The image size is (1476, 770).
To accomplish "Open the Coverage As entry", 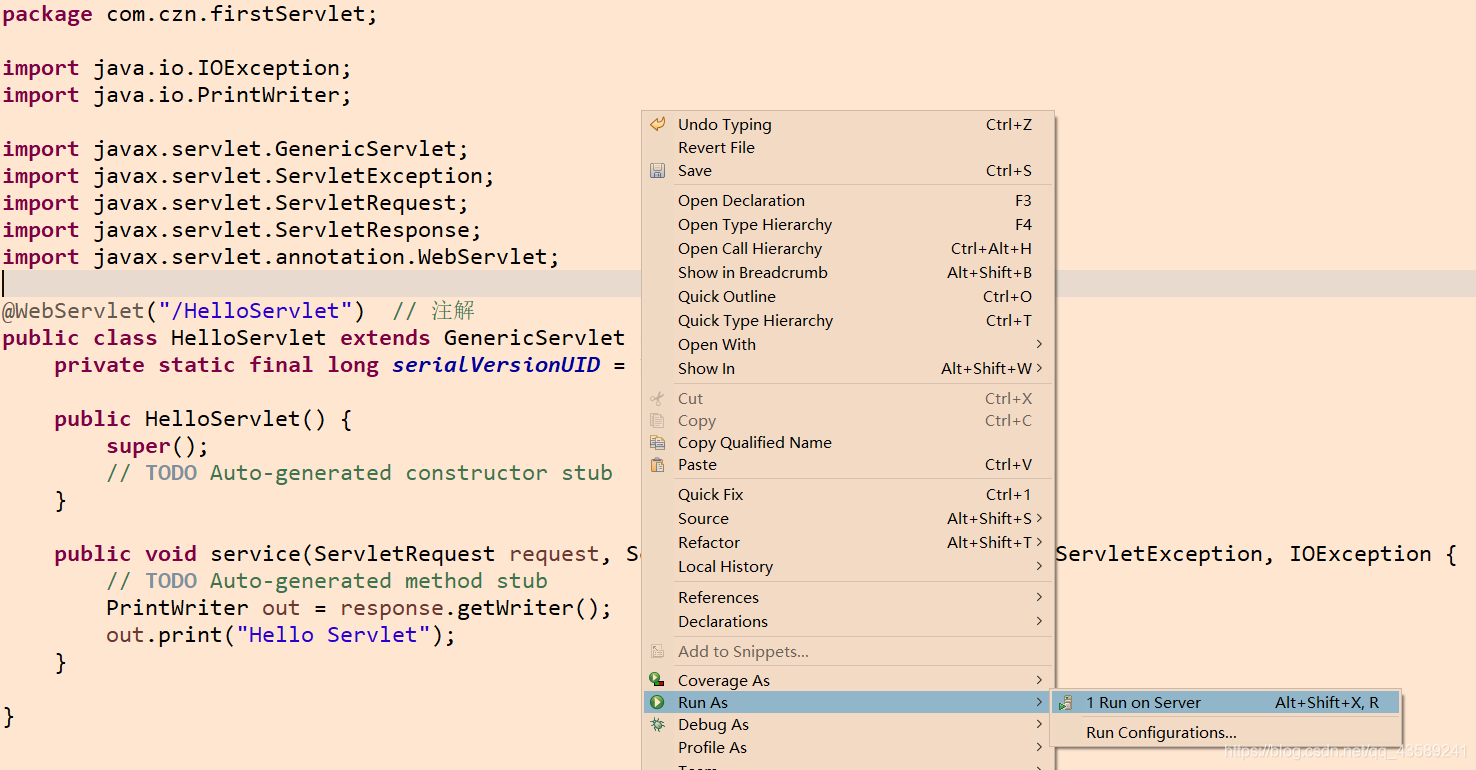I will point(848,681).
